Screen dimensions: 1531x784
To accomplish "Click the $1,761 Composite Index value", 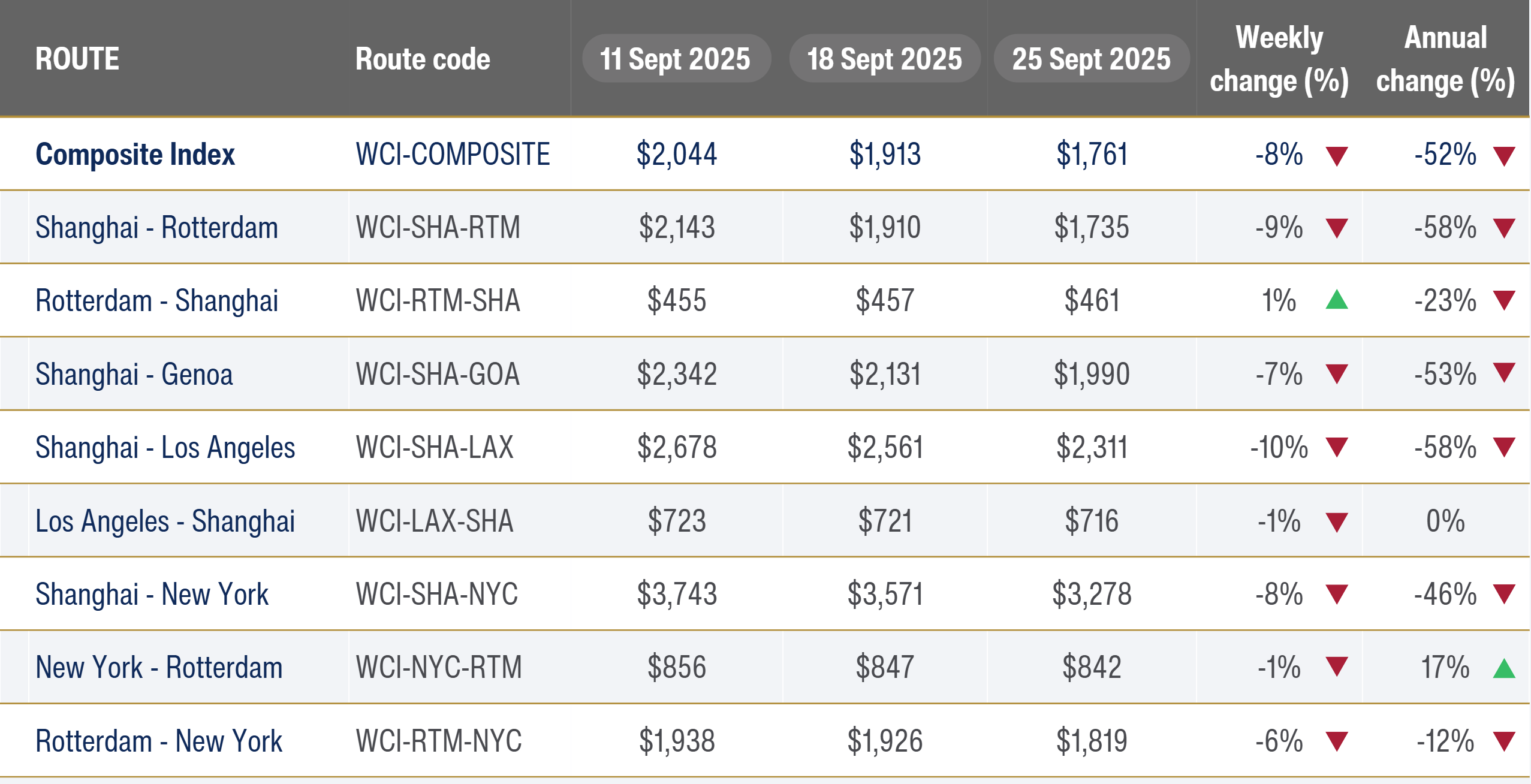I will tap(1092, 155).
